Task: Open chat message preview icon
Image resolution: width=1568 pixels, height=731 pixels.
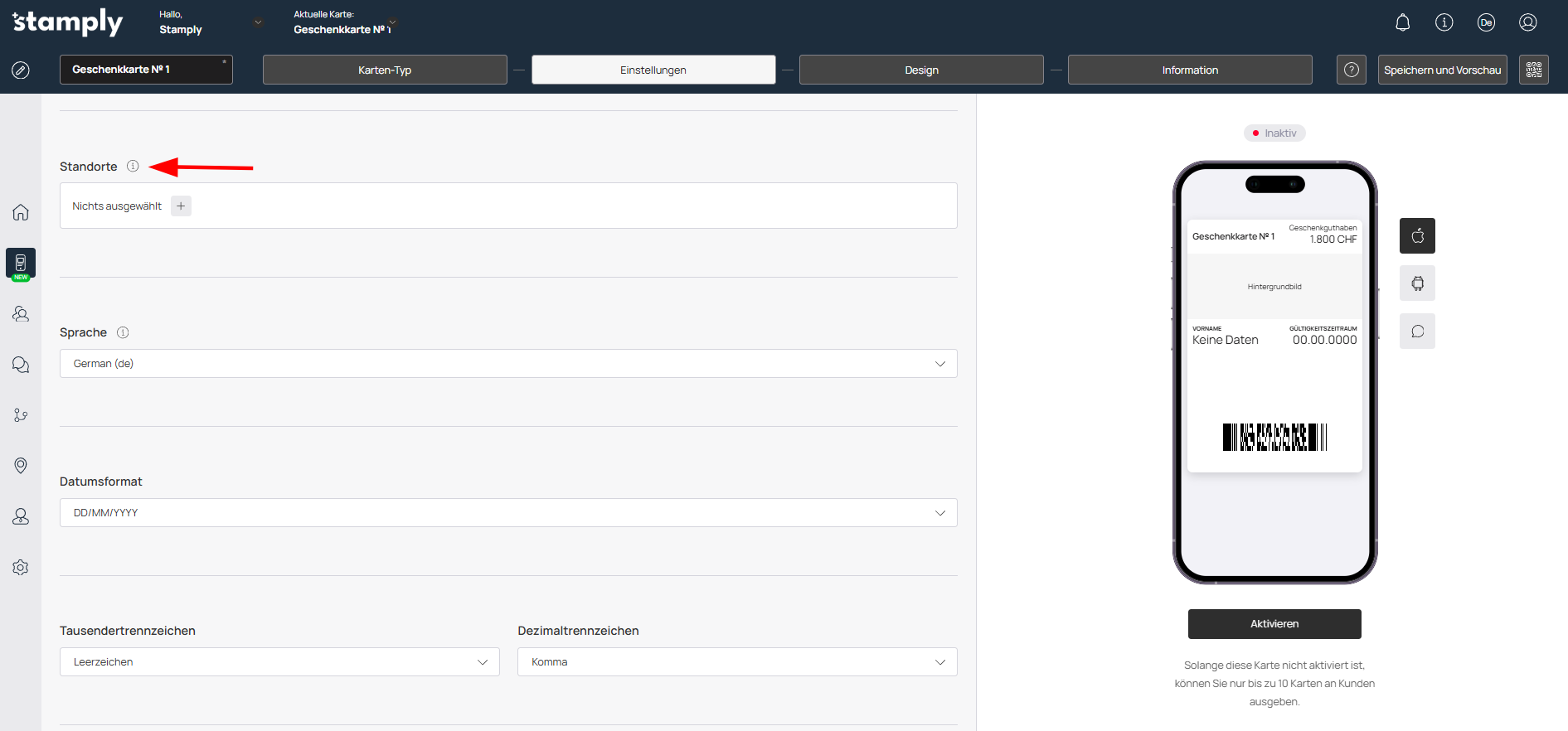Action: [x=1417, y=332]
